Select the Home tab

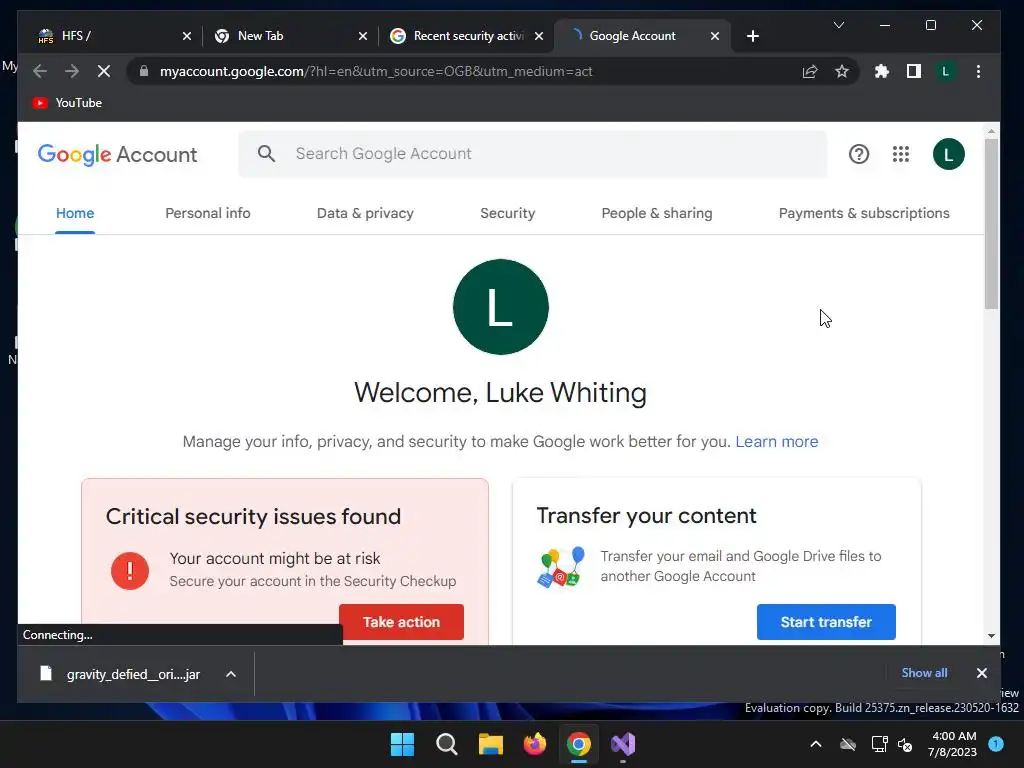pos(75,213)
